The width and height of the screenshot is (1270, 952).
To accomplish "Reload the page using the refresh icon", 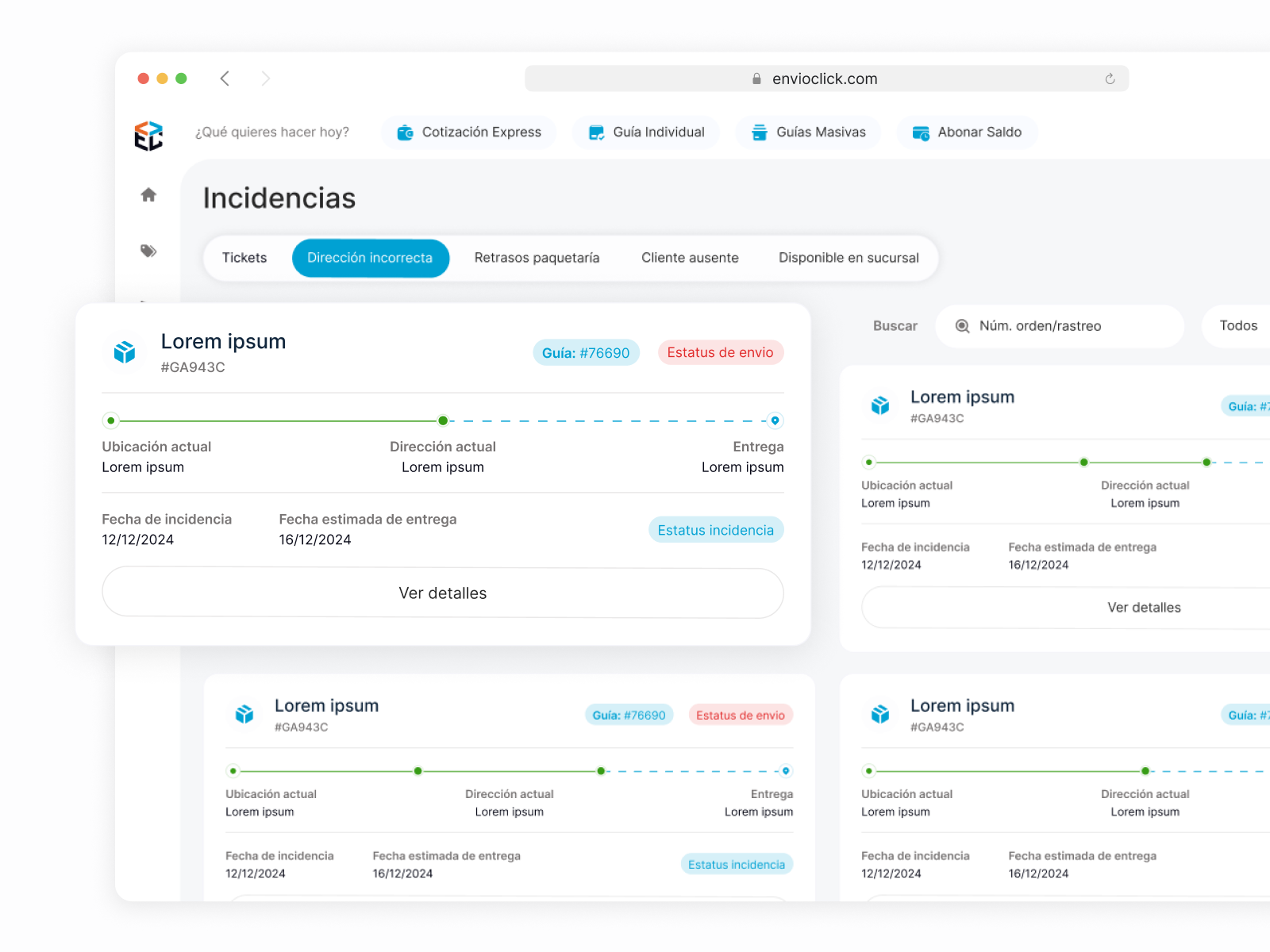I will 1109,79.
